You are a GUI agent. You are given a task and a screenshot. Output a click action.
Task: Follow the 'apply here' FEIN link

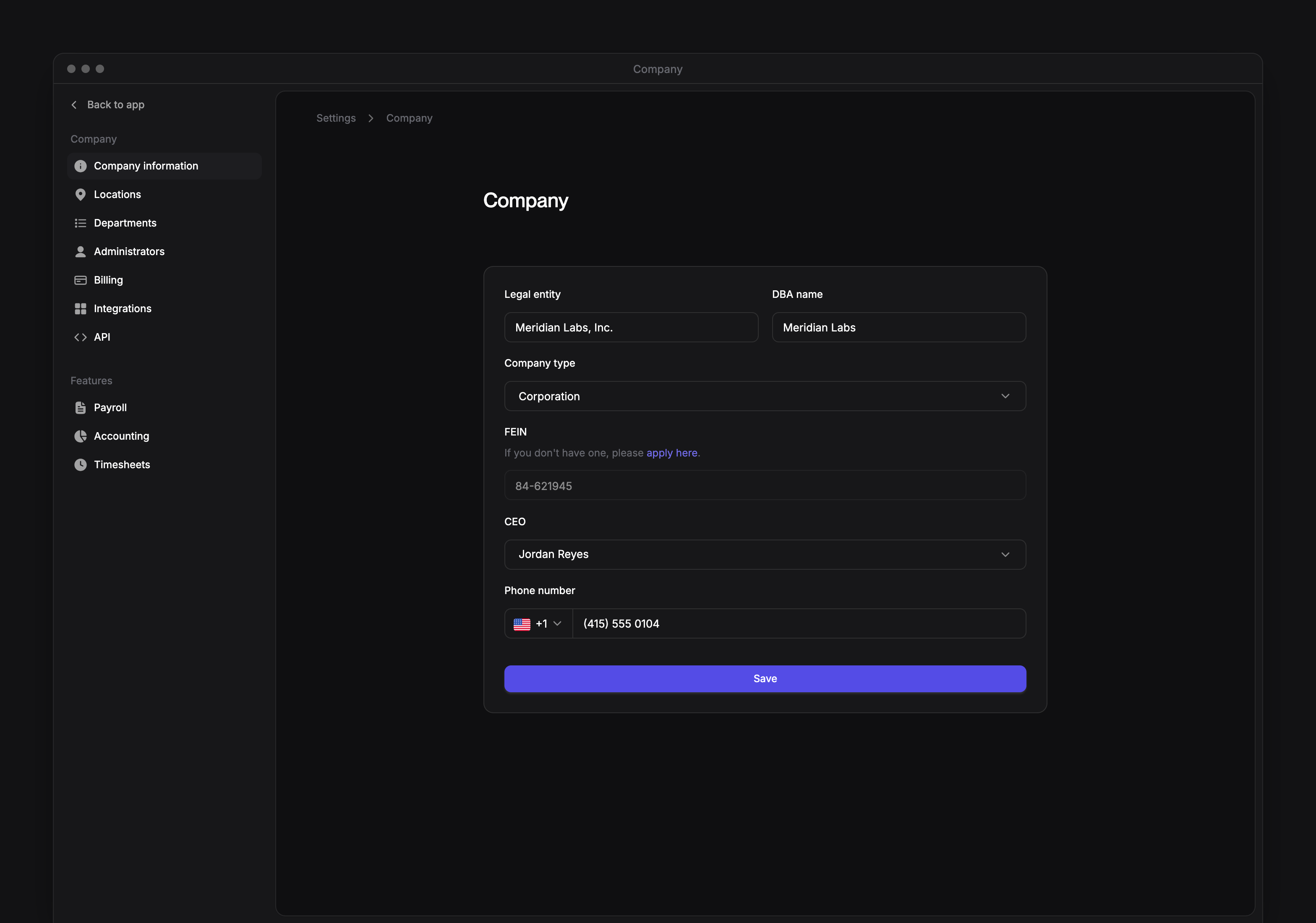coord(672,453)
